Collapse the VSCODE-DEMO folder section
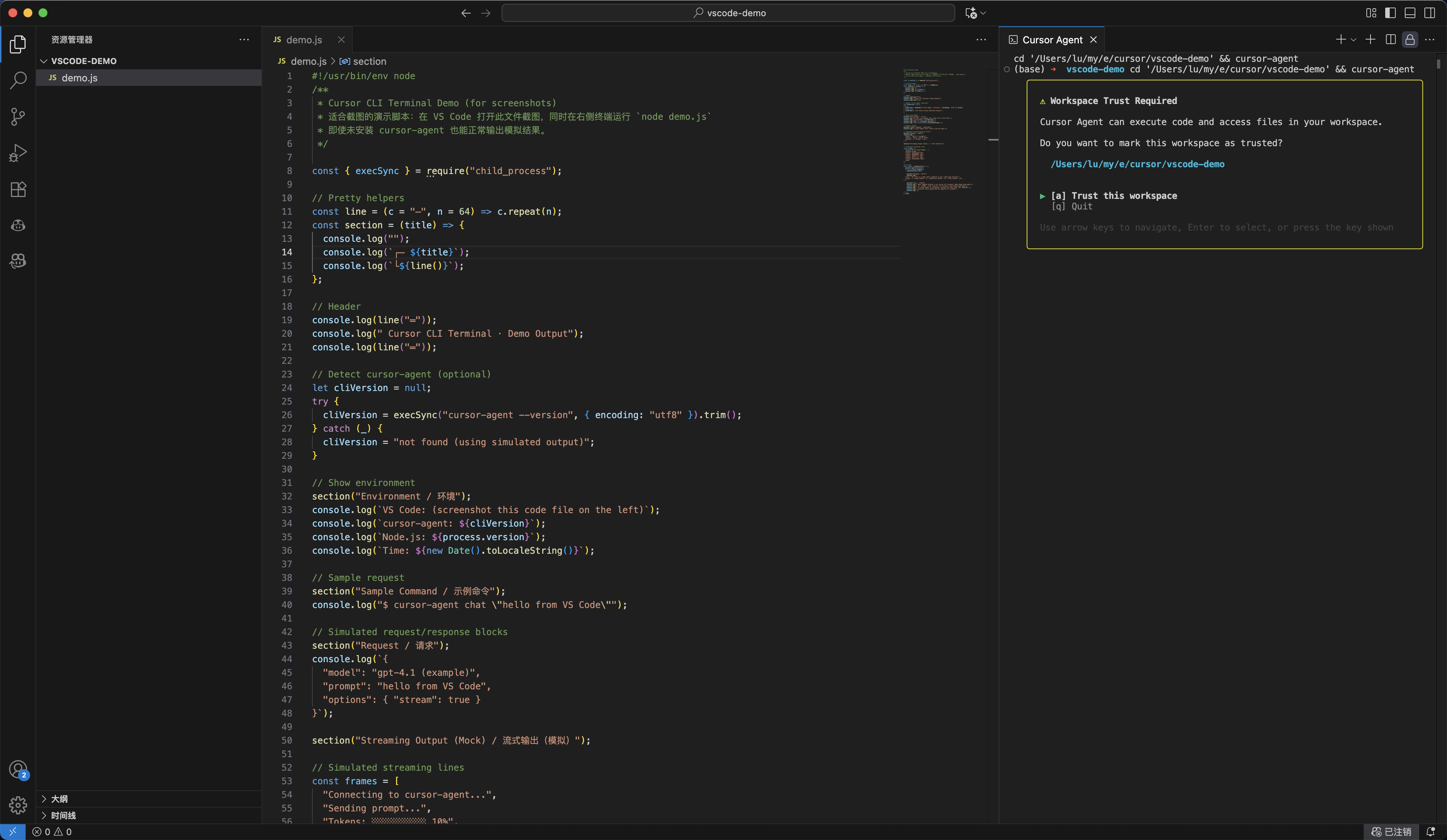 coord(44,61)
